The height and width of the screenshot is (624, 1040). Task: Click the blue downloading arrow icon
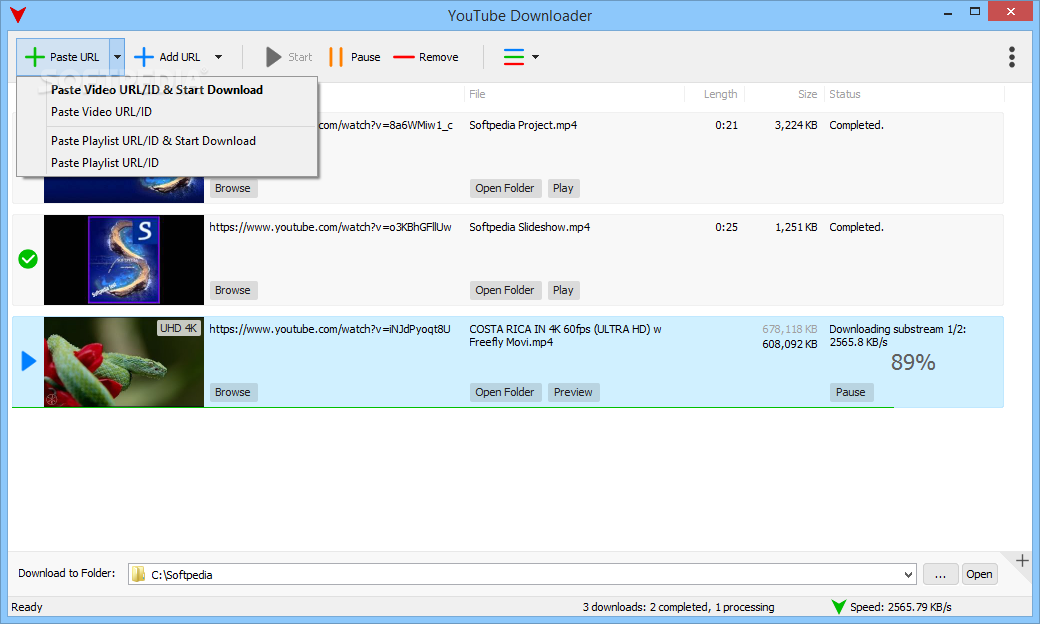[x=29, y=361]
